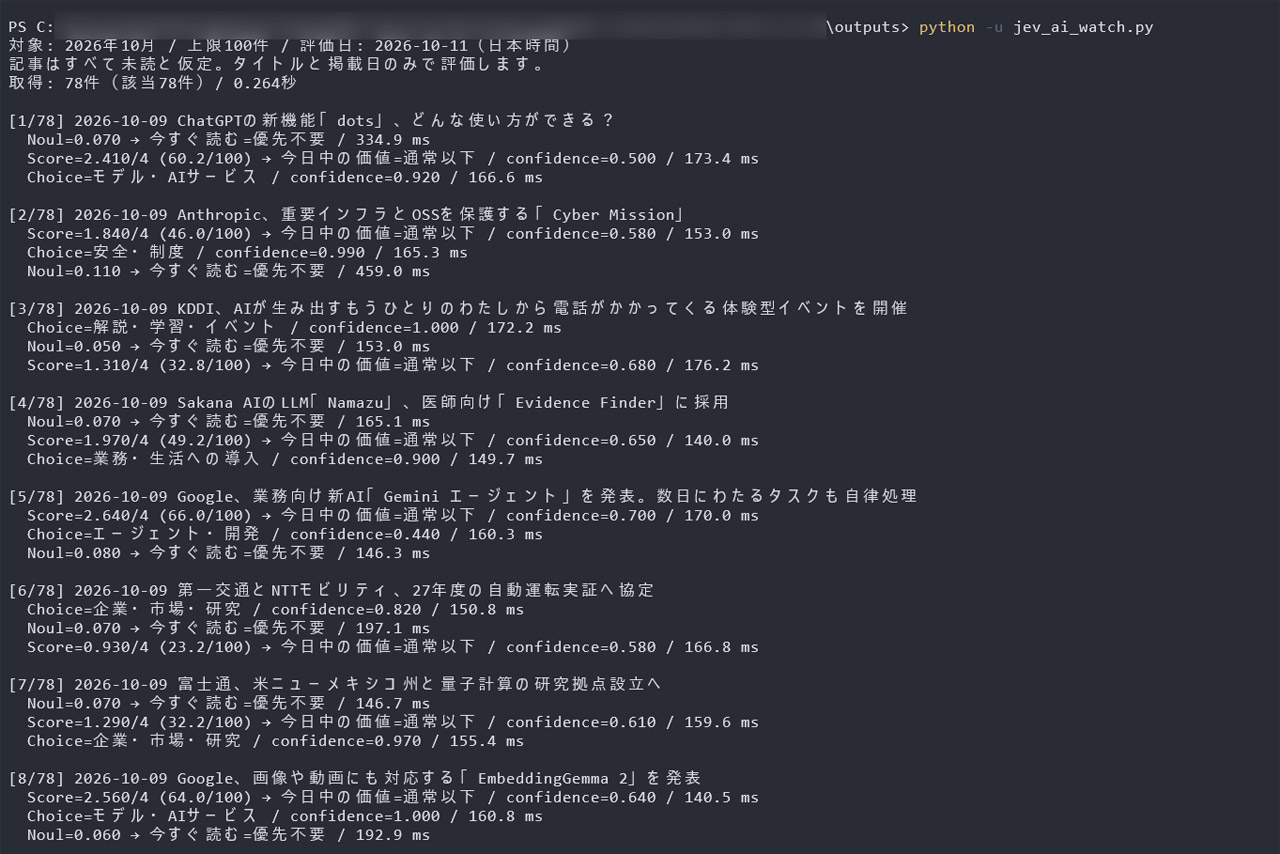This screenshot has width=1280, height=854.
Task: Click 'Score=0.930/4 (23.2/100)' line
Action: (x=393, y=646)
